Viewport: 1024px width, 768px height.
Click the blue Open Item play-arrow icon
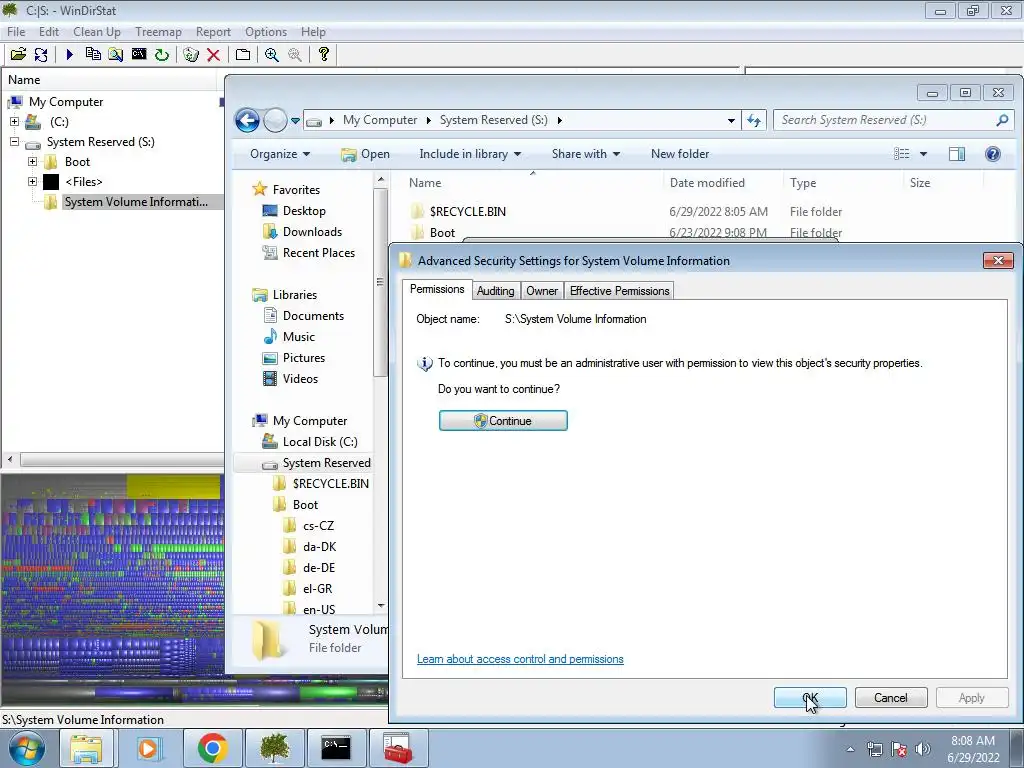click(69, 54)
